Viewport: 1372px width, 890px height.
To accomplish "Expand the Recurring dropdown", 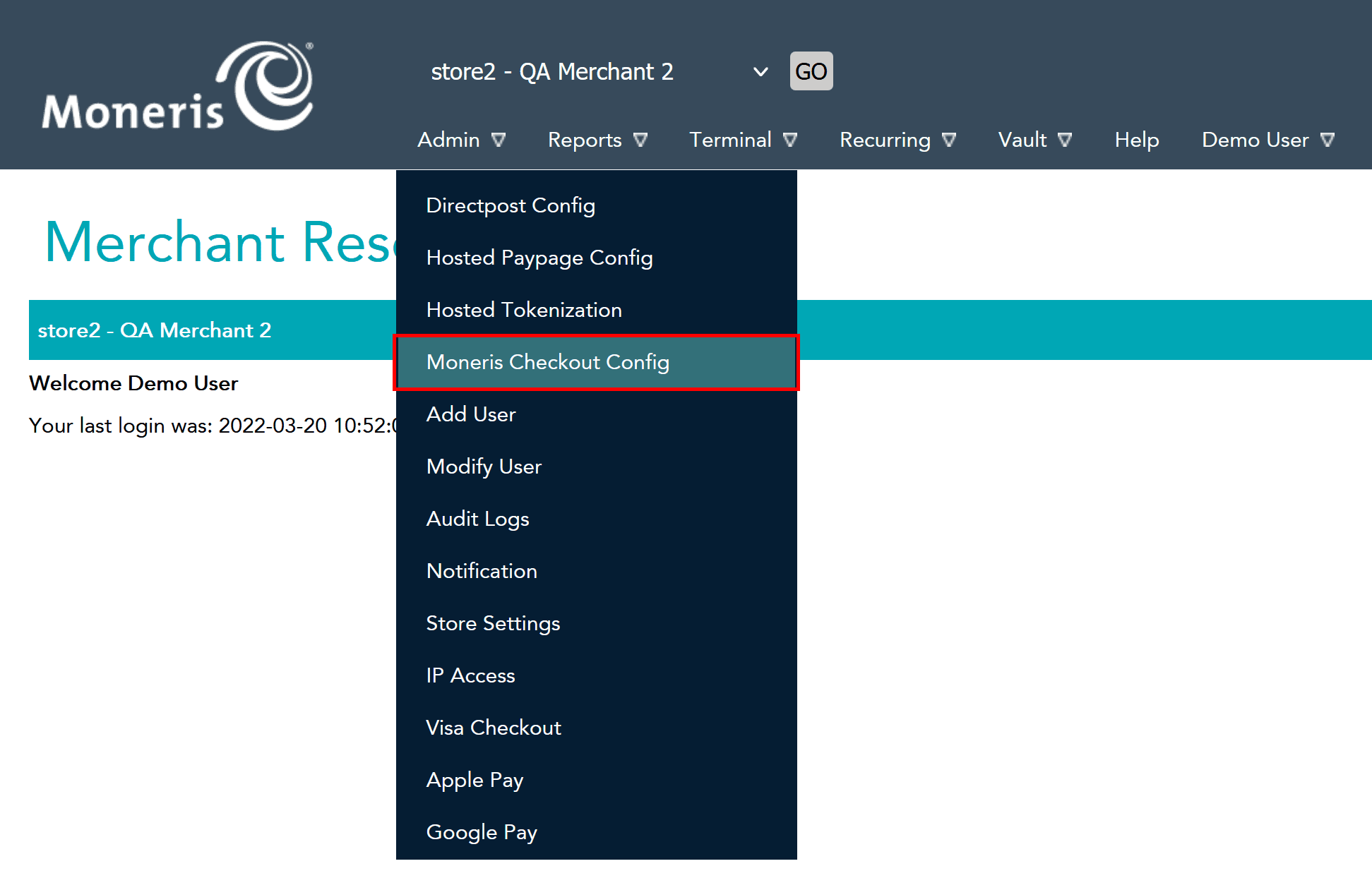I will tap(950, 140).
